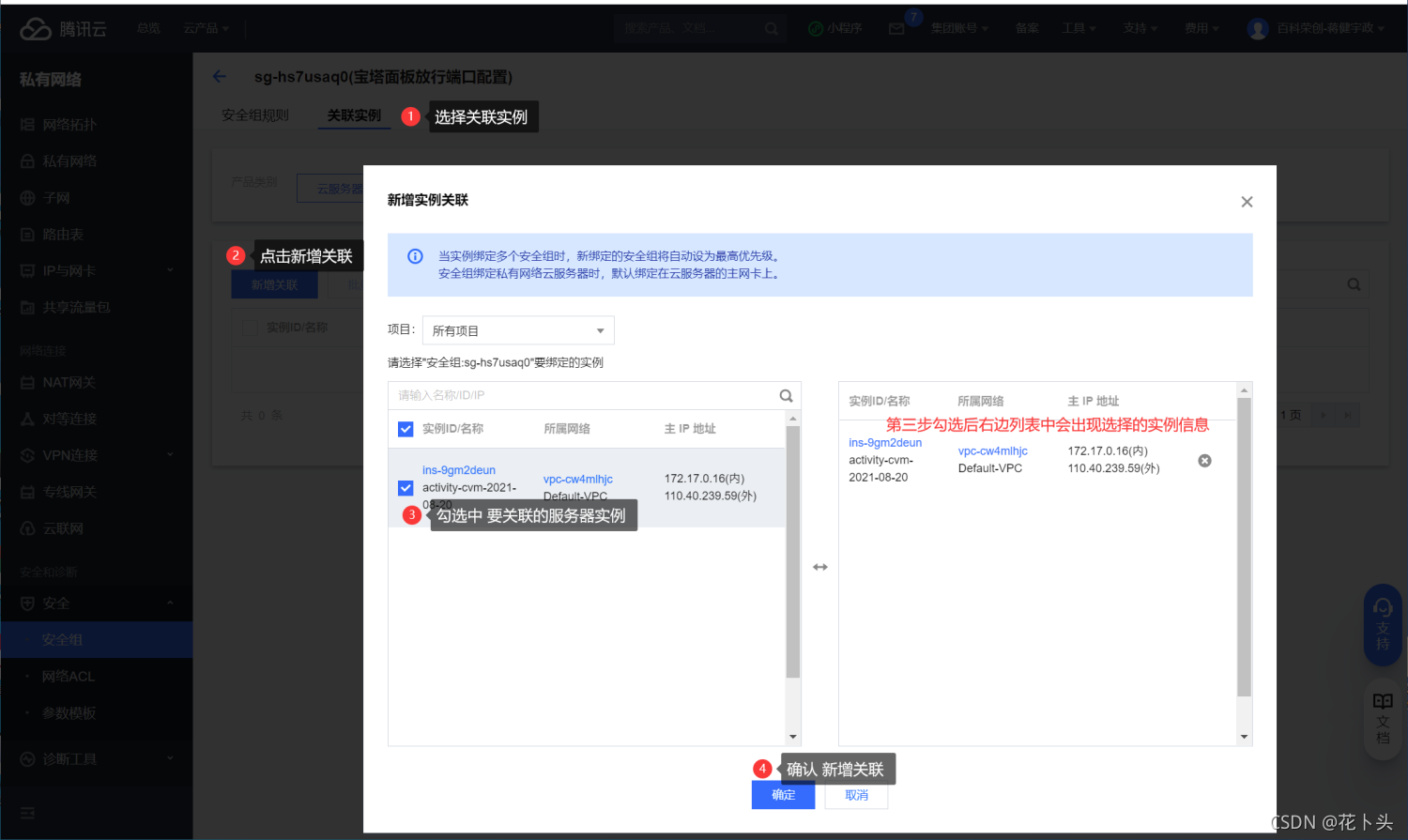Open 总览 in the top navigation
The width and height of the screenshot is (1408, 840).
148,28
